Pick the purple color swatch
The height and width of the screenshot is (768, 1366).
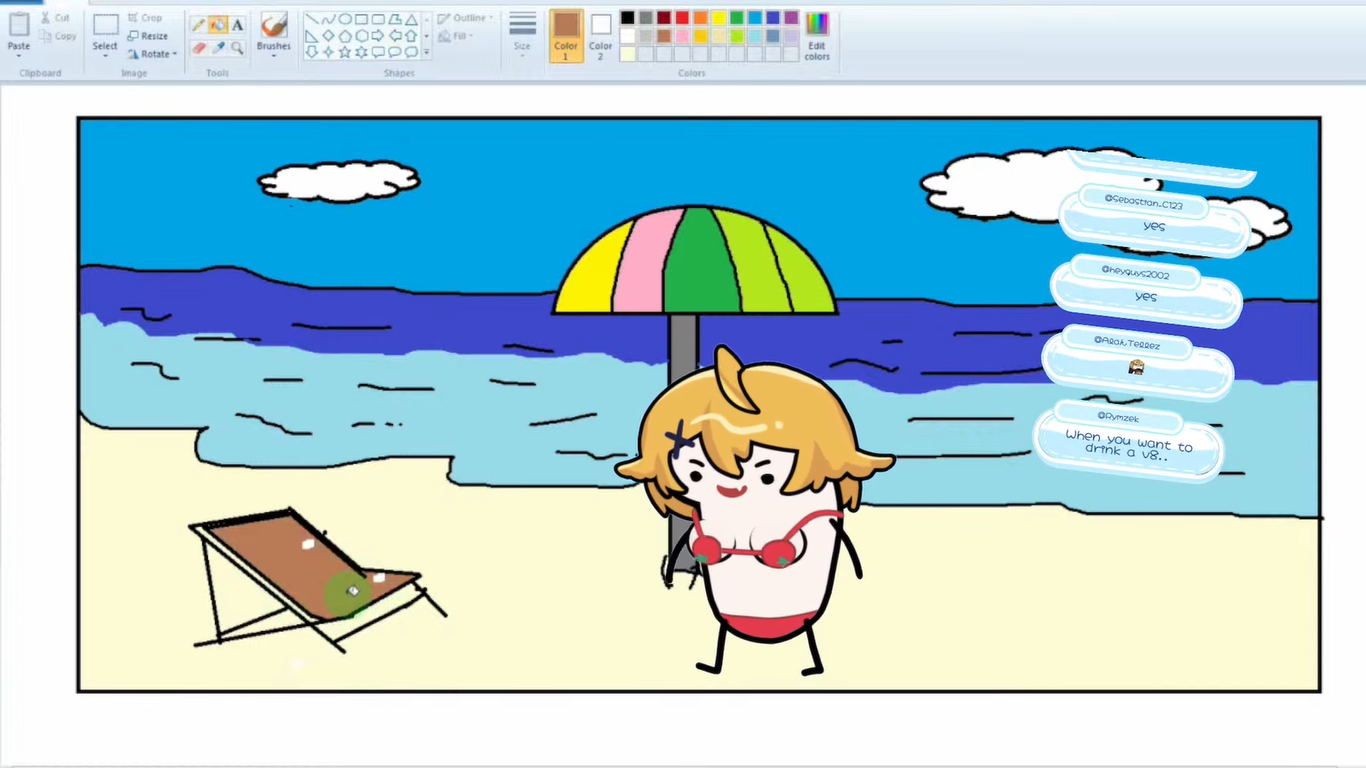792,18
